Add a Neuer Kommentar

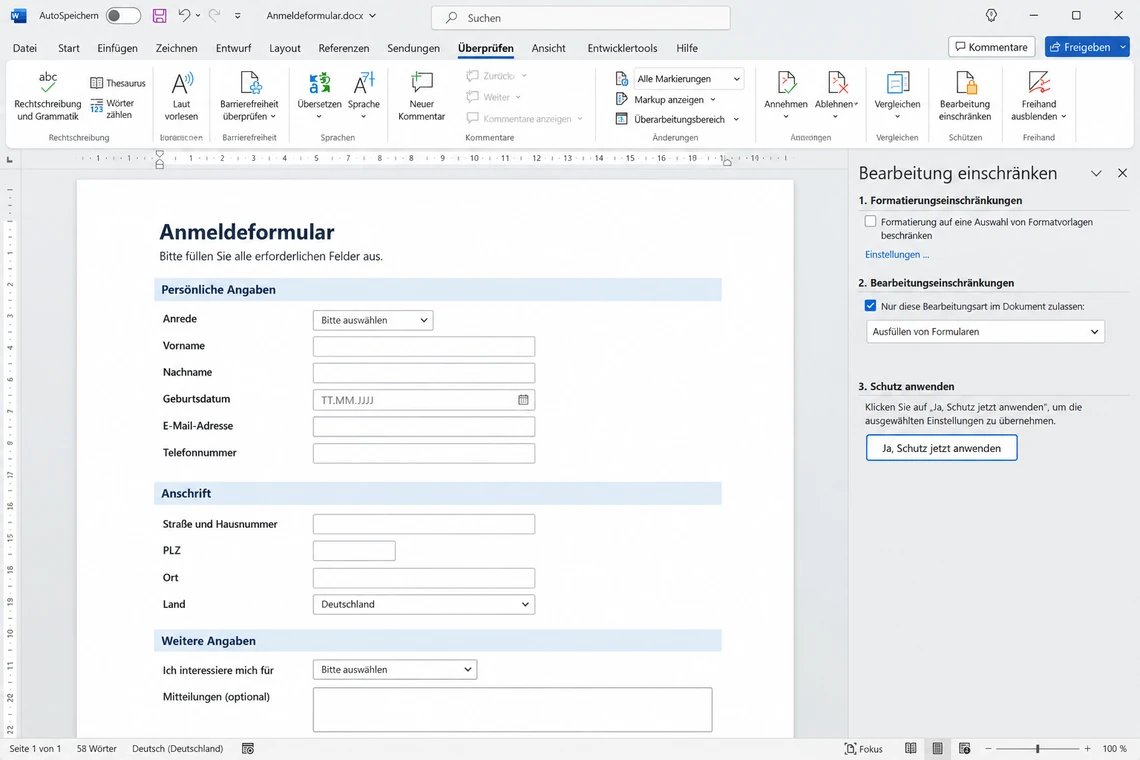pos(422,95)
